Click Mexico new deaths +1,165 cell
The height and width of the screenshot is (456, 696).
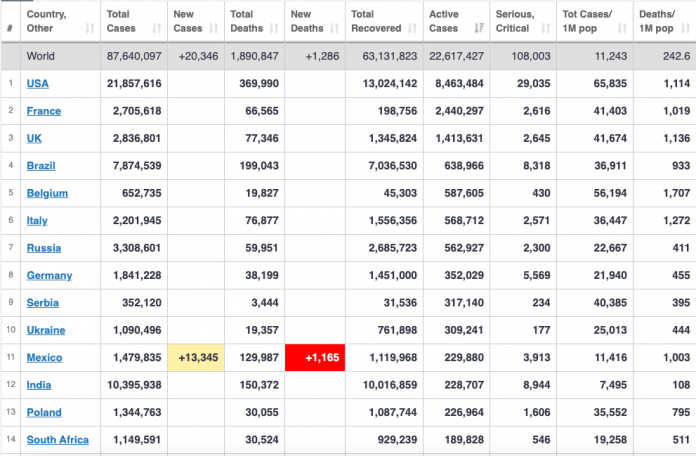click(315, 357)
